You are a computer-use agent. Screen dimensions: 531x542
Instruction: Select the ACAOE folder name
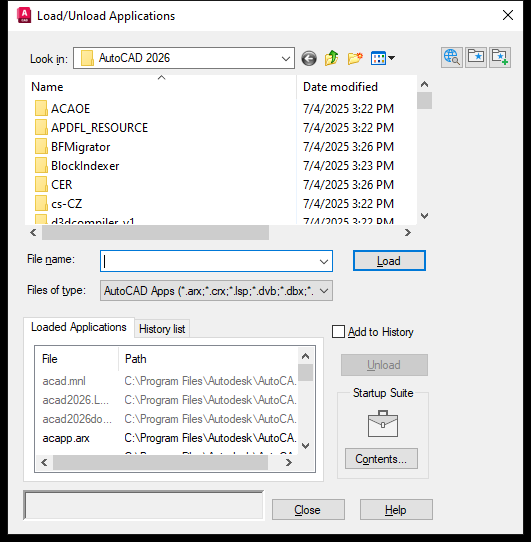(x=71, y=109)
